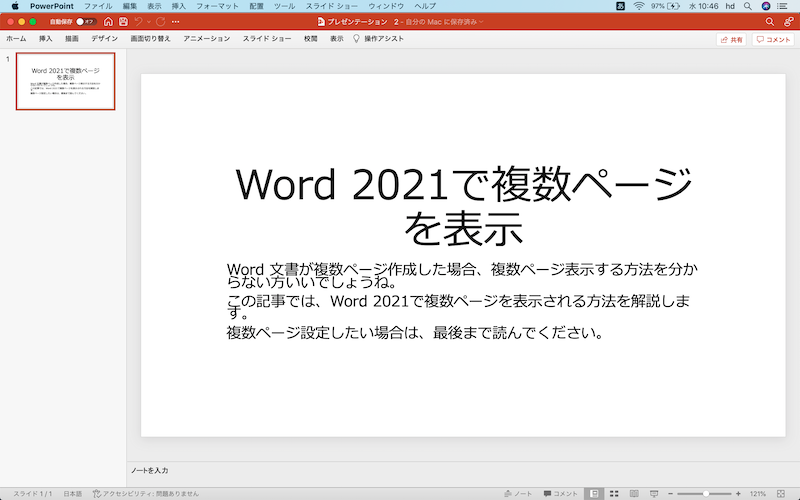Click the 共有 share button
Viewport: 800px width, 500px height.
click(x=731, y=39)
